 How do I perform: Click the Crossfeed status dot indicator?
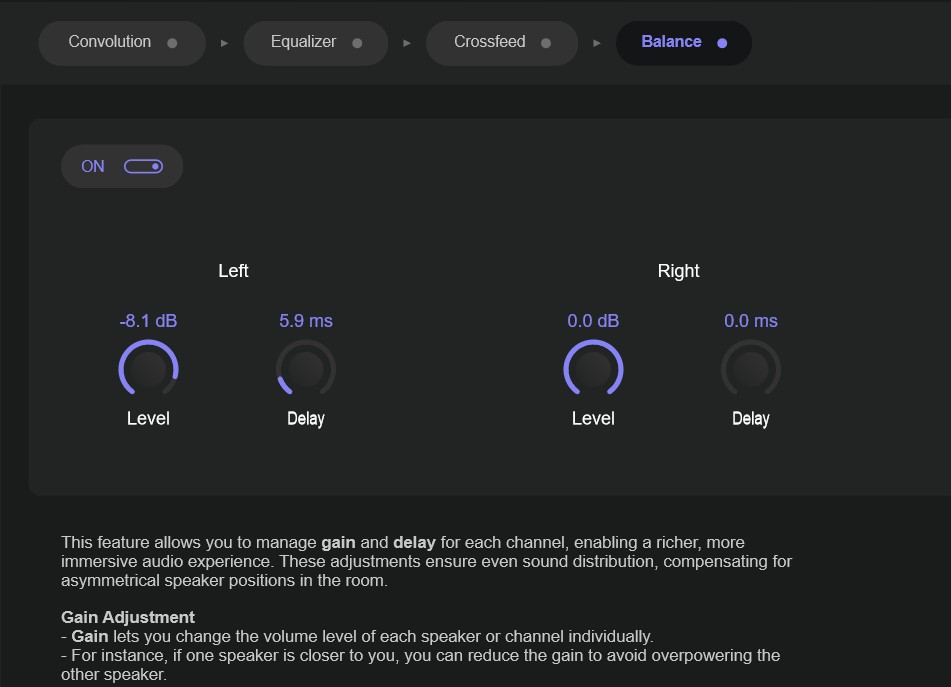tap(546, 43)
